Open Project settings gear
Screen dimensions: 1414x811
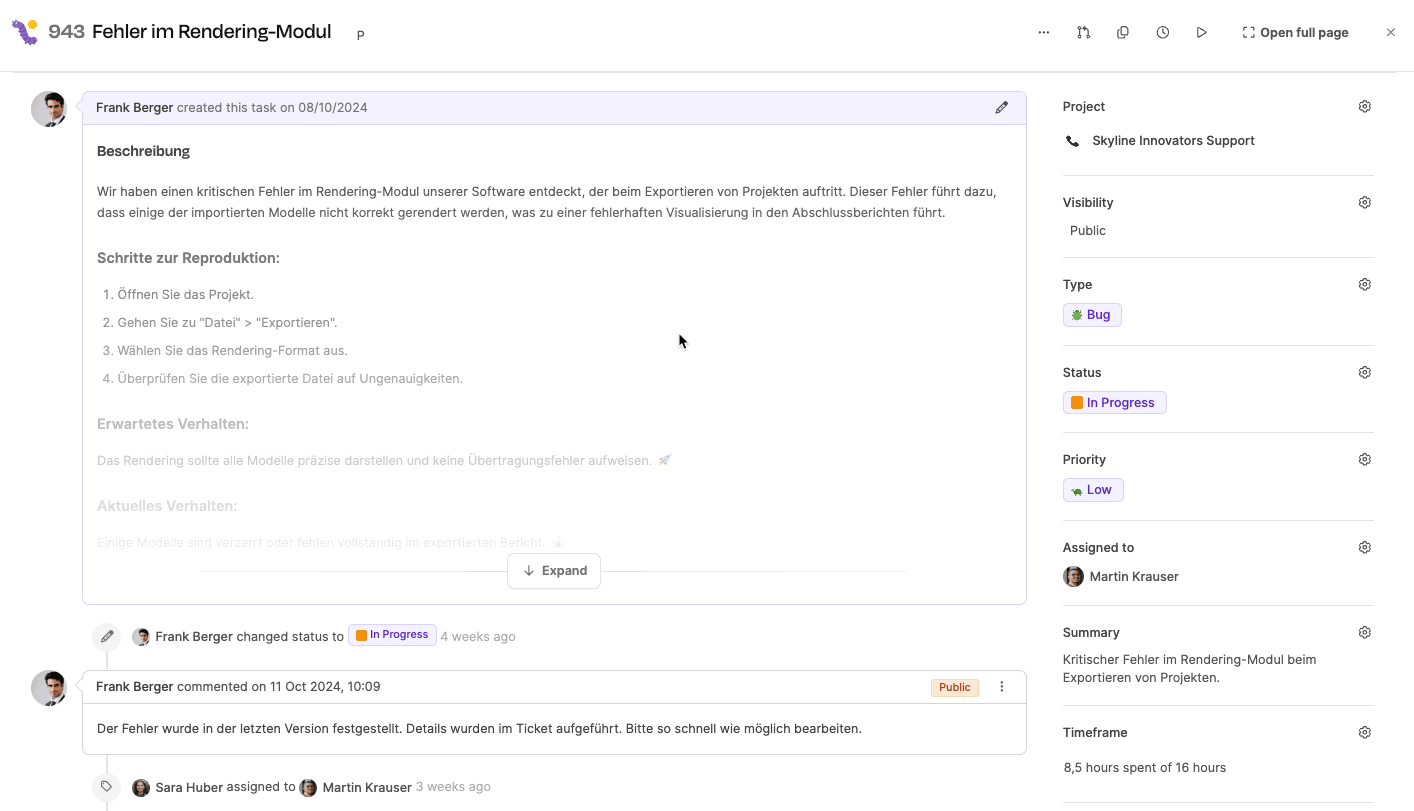(1364, 107)
